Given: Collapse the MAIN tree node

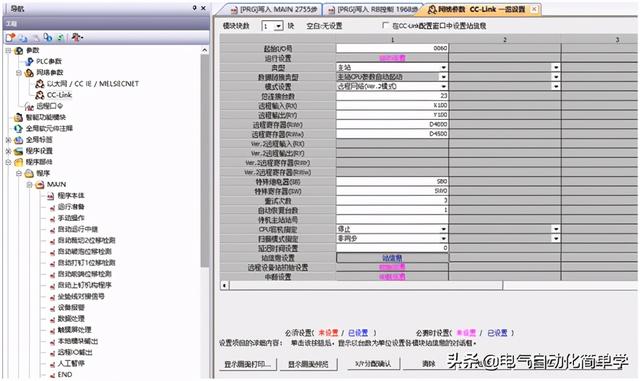Looking at the screenshot, I should coord(29,185).
